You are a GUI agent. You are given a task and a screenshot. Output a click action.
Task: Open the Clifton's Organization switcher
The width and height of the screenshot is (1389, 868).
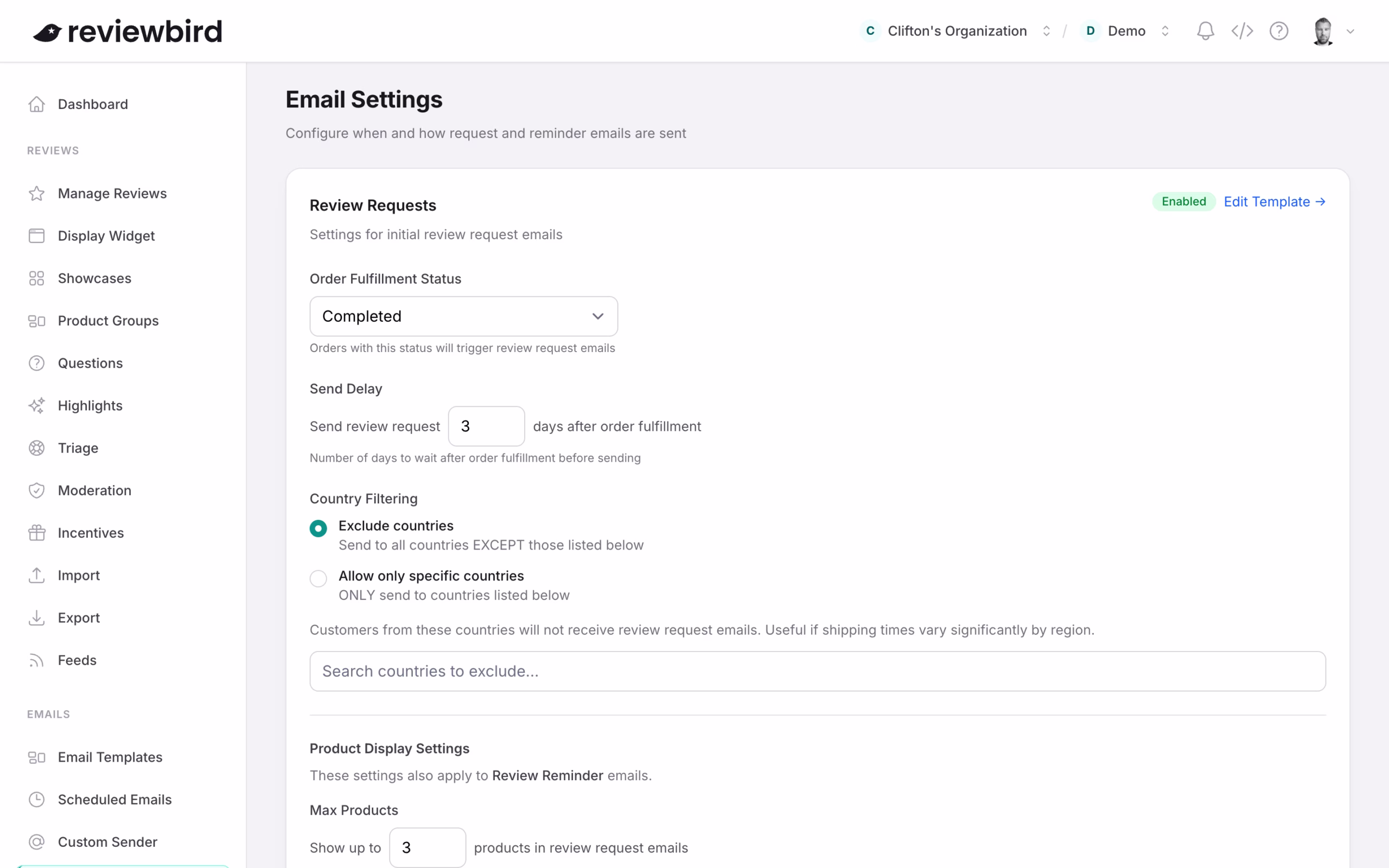tap(956, 31)
